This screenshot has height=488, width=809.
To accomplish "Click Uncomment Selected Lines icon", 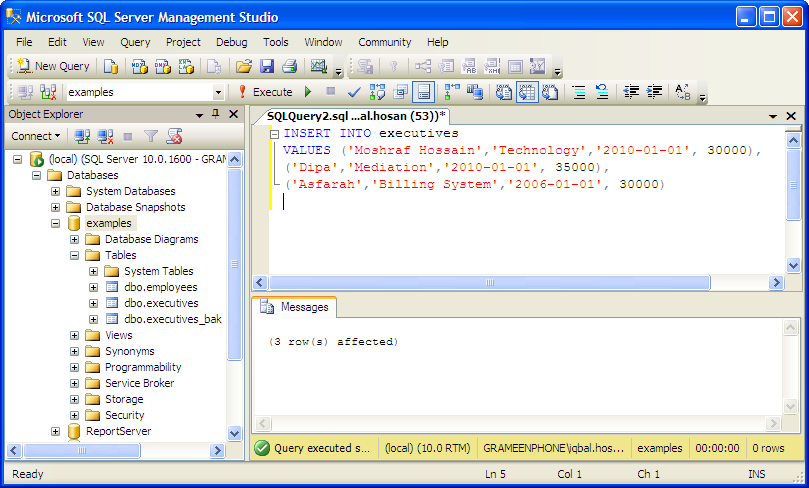I will (x=602, y=92).
